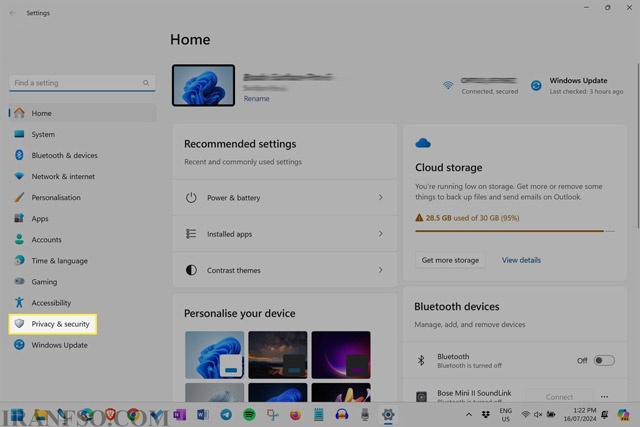This screenshot has width=640, height=427.
Task: Open the volume muted tray icon
Action: click(x=538, y=415)
